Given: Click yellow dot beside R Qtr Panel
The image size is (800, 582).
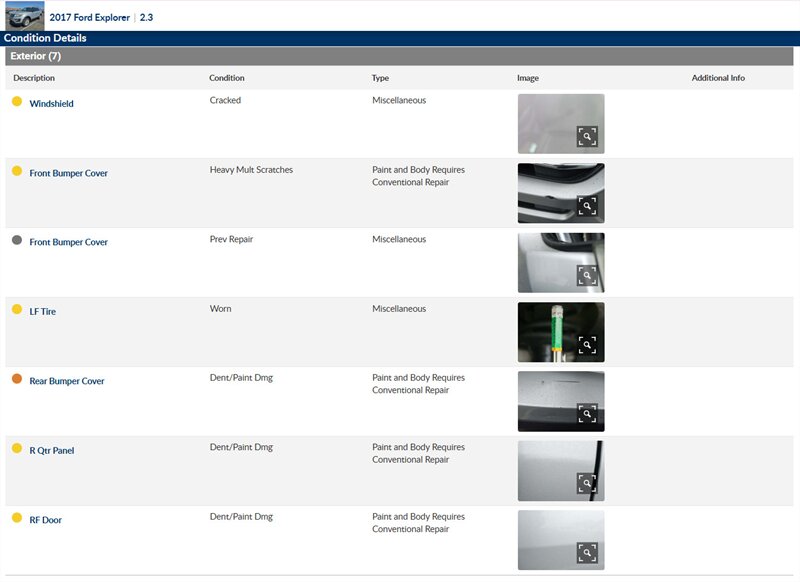Looking at the screenshot, I should pyautogui.click(x=17, y=448).
